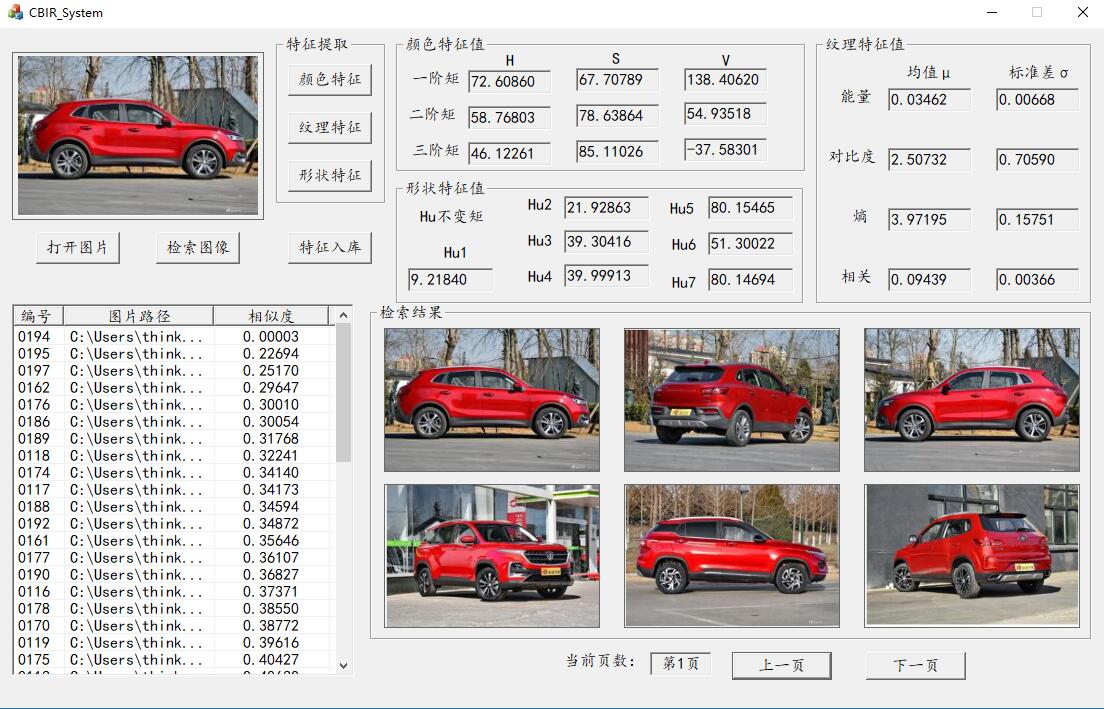Click H first-order moment field 72.60860
Screen dimensions: 1104x709
click(x=510, y=81)
